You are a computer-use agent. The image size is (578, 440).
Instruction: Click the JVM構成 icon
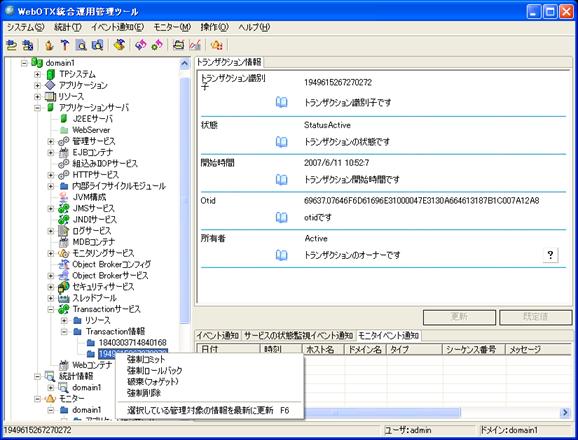[64, 197]
